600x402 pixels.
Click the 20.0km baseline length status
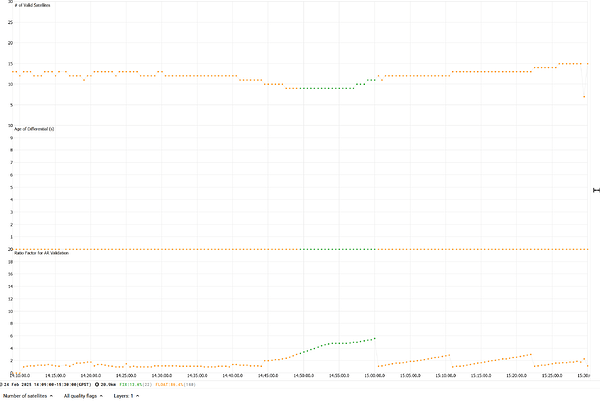point(105,384)
